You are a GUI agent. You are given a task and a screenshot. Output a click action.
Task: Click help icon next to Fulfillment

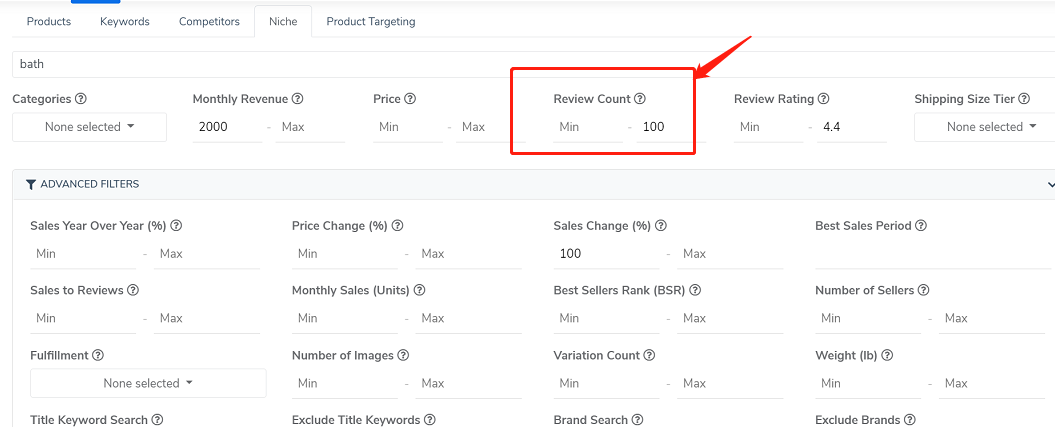pos(98,355)
